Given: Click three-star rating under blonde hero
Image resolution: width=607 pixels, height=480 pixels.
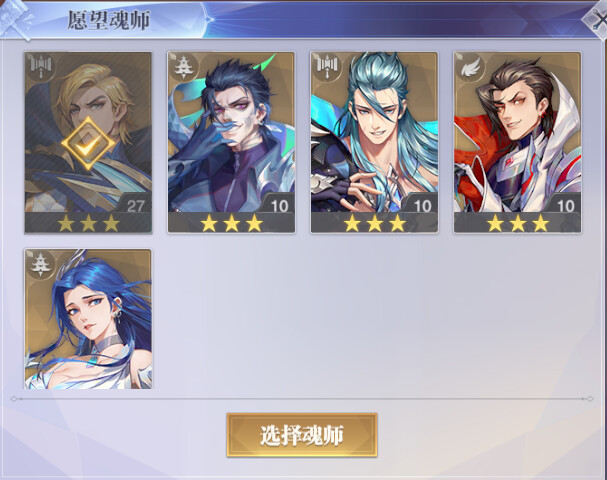Looking at the screenshot, I should point(88,223).
